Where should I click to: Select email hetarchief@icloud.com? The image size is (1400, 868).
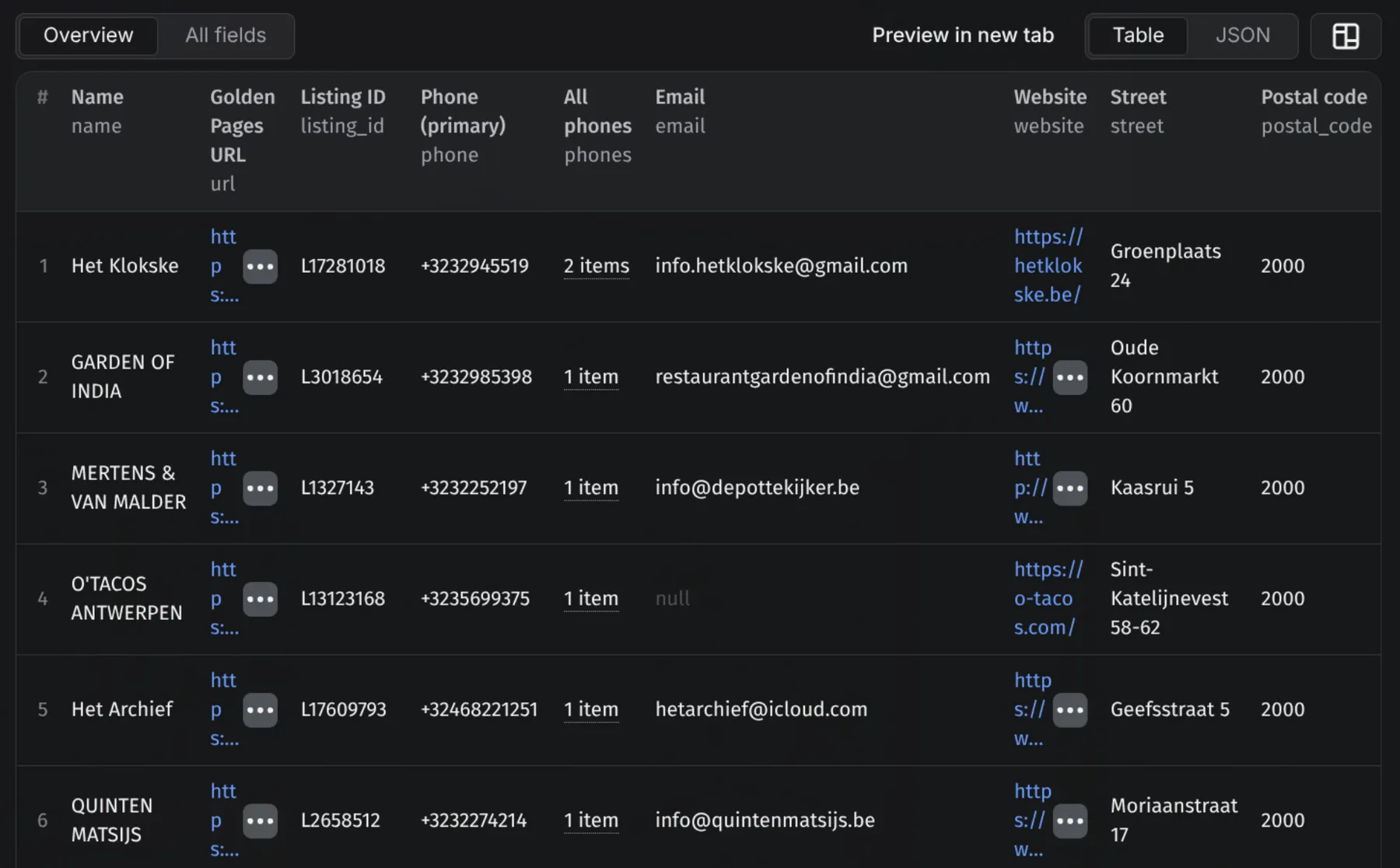pos(761,709)
